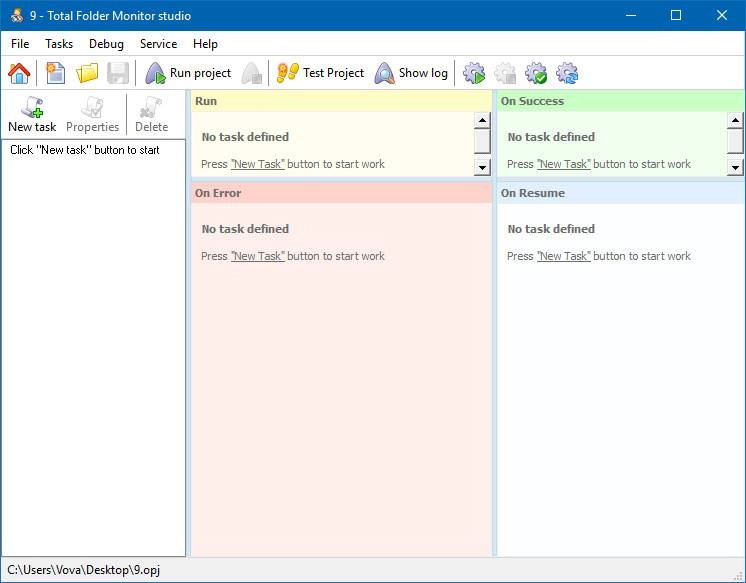Select the On Success green header

[x=621, y=101]
